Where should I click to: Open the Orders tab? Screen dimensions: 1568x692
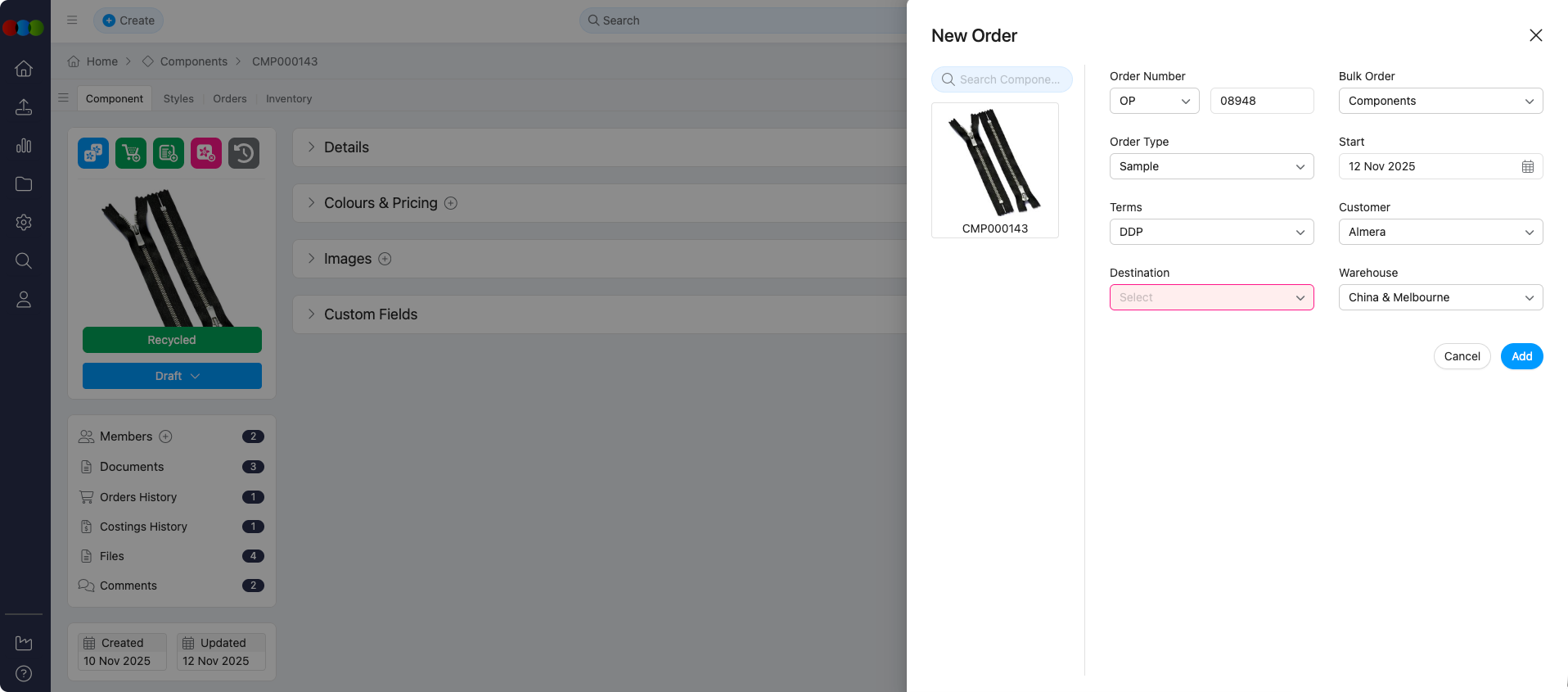tap(229, 98)
